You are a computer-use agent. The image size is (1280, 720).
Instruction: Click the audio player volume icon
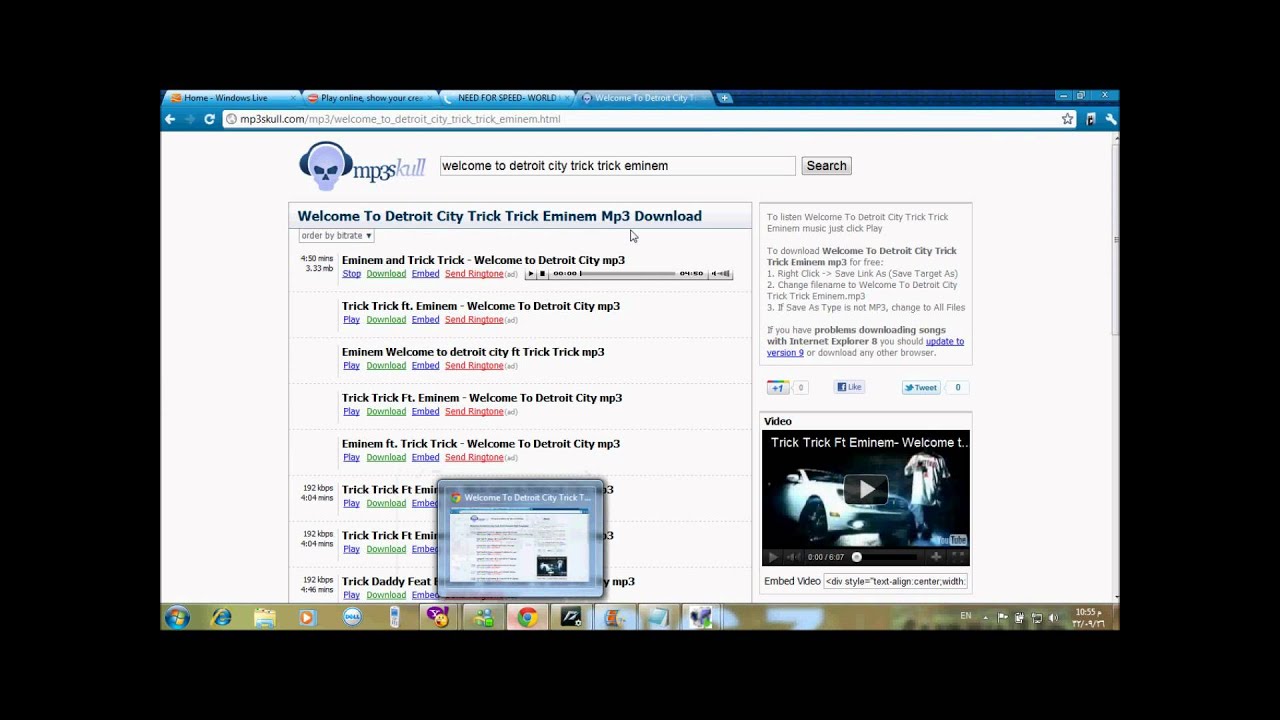720,274
